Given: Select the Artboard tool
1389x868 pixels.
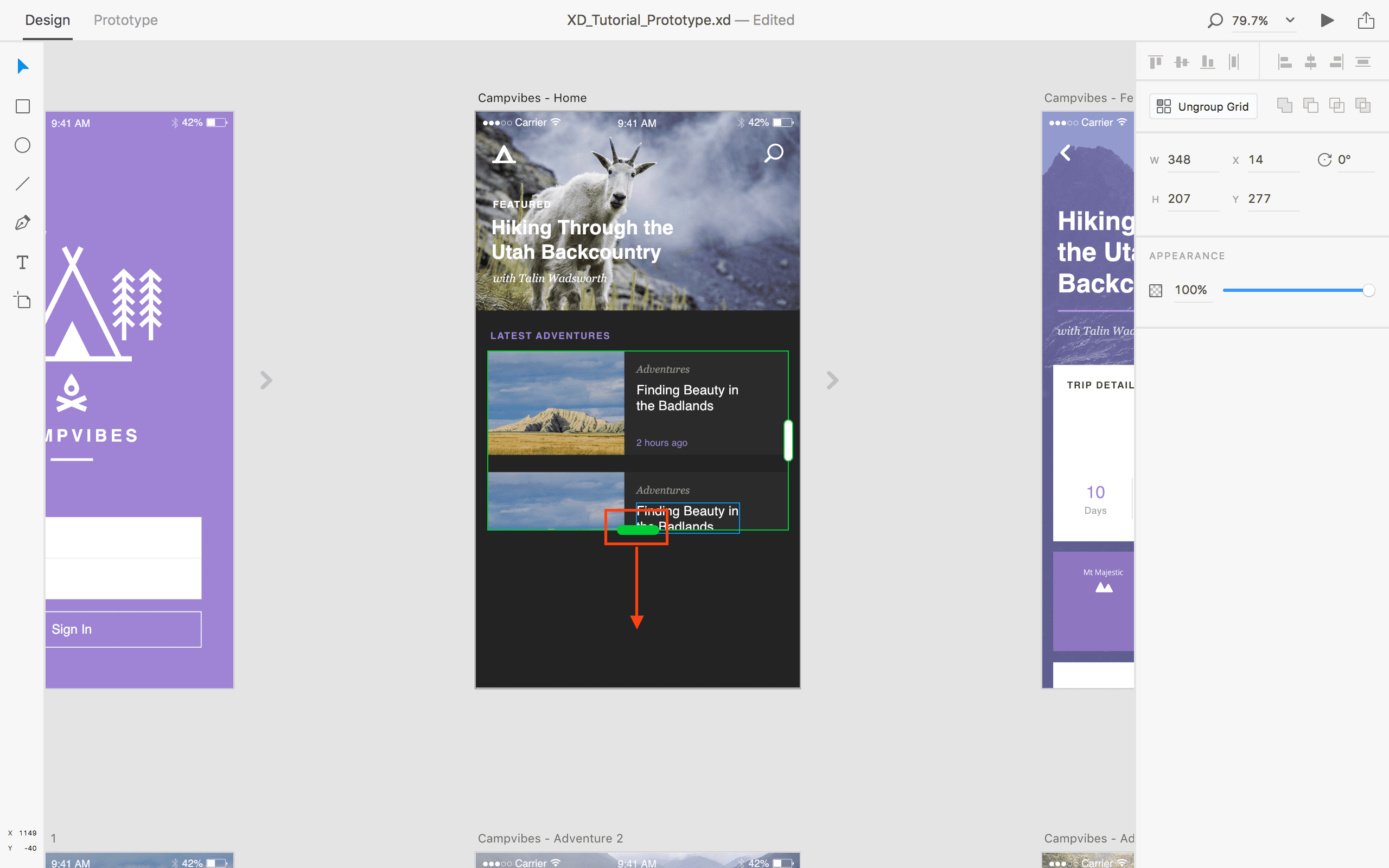Looking at the screenshot, I should 22,300.
